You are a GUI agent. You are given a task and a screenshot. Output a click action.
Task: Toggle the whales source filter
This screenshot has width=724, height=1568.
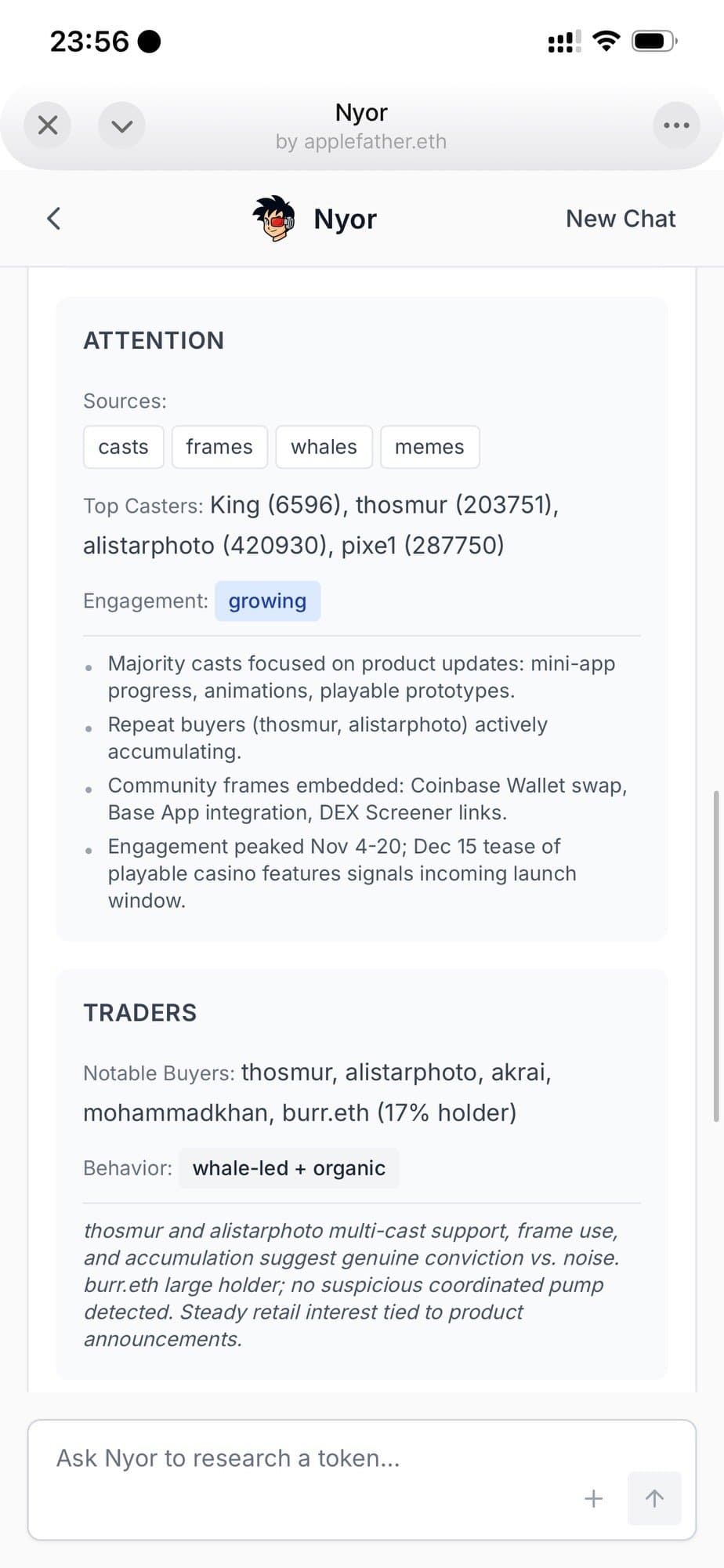[x=324, y=446]
